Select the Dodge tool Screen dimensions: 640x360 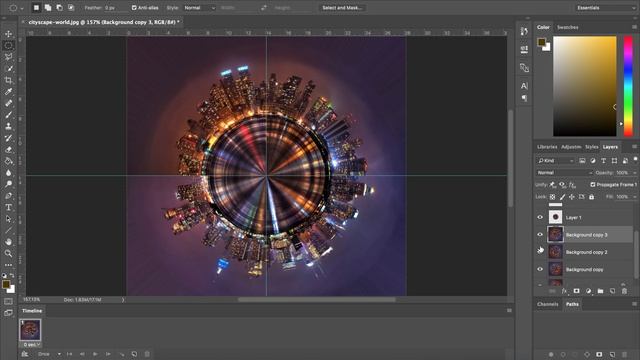9,184
